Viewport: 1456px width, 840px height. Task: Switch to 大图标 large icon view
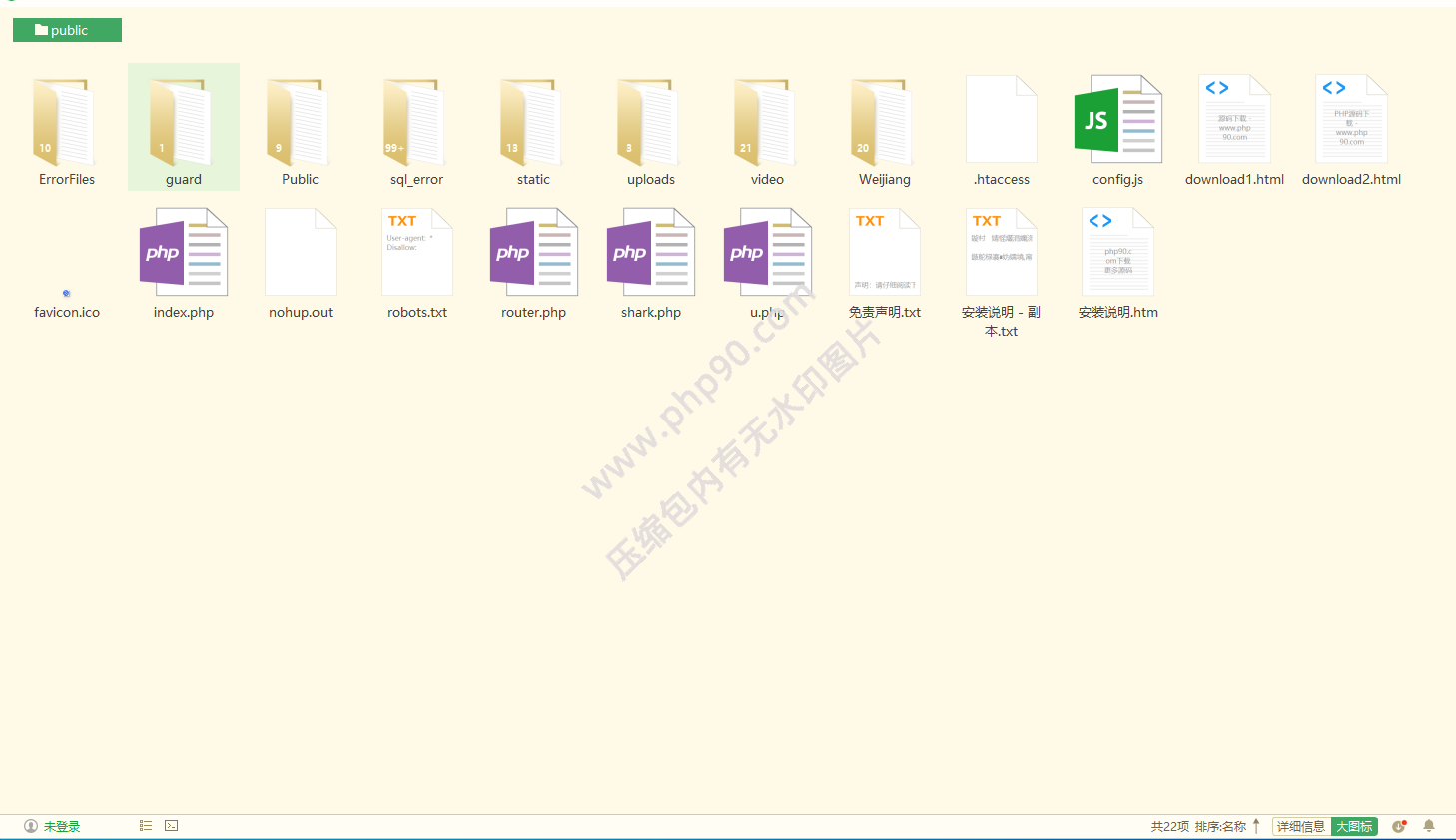tap(1354, 826)
